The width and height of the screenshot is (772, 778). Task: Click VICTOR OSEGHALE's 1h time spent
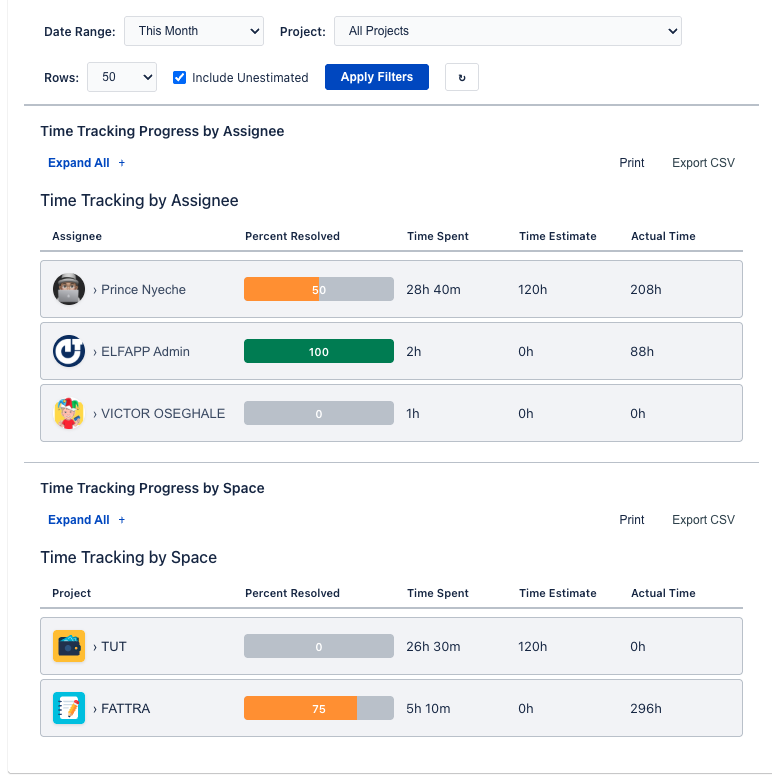point(413,414)
